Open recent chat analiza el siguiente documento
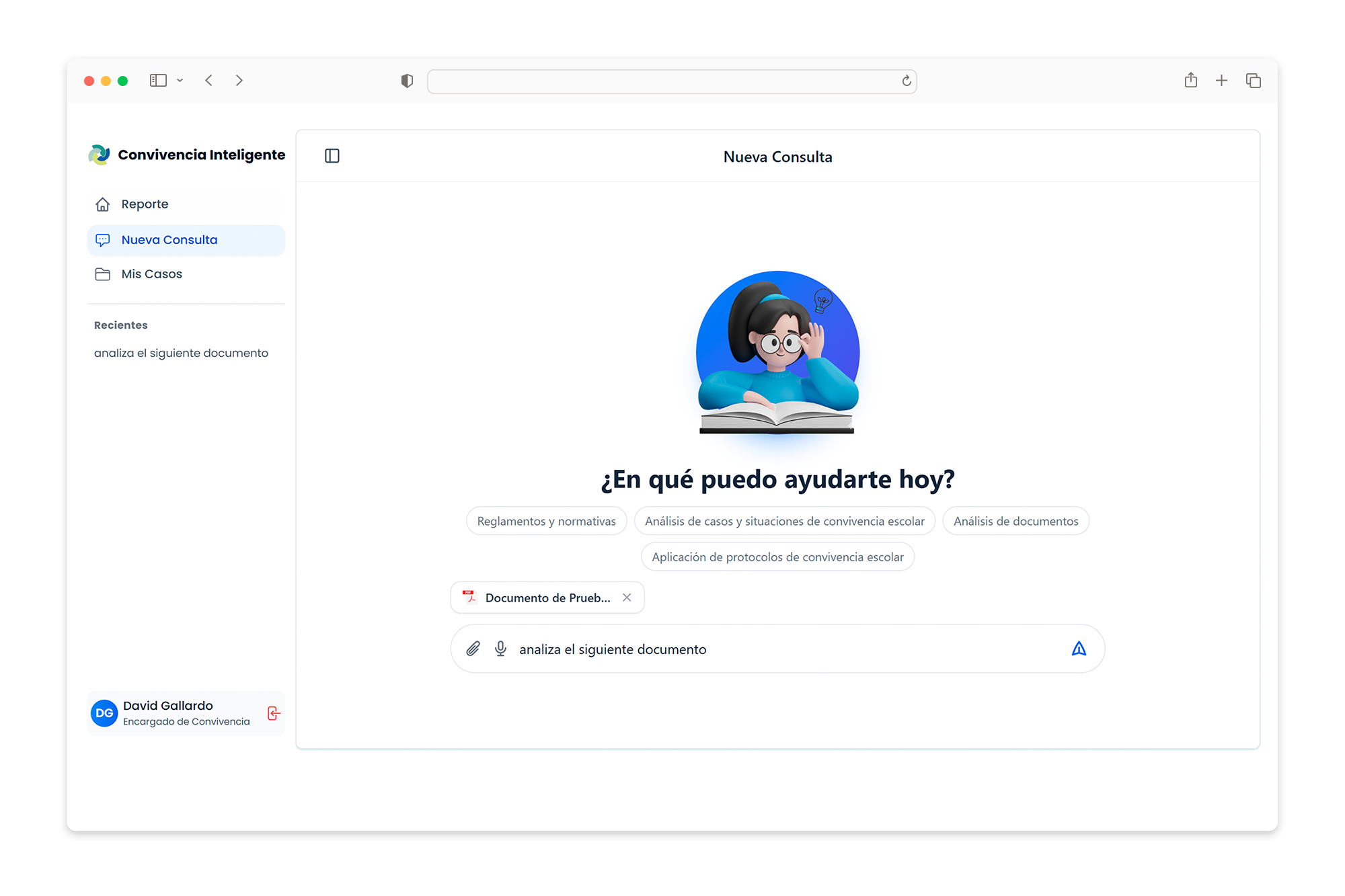1345x896 pixels. 181,353
